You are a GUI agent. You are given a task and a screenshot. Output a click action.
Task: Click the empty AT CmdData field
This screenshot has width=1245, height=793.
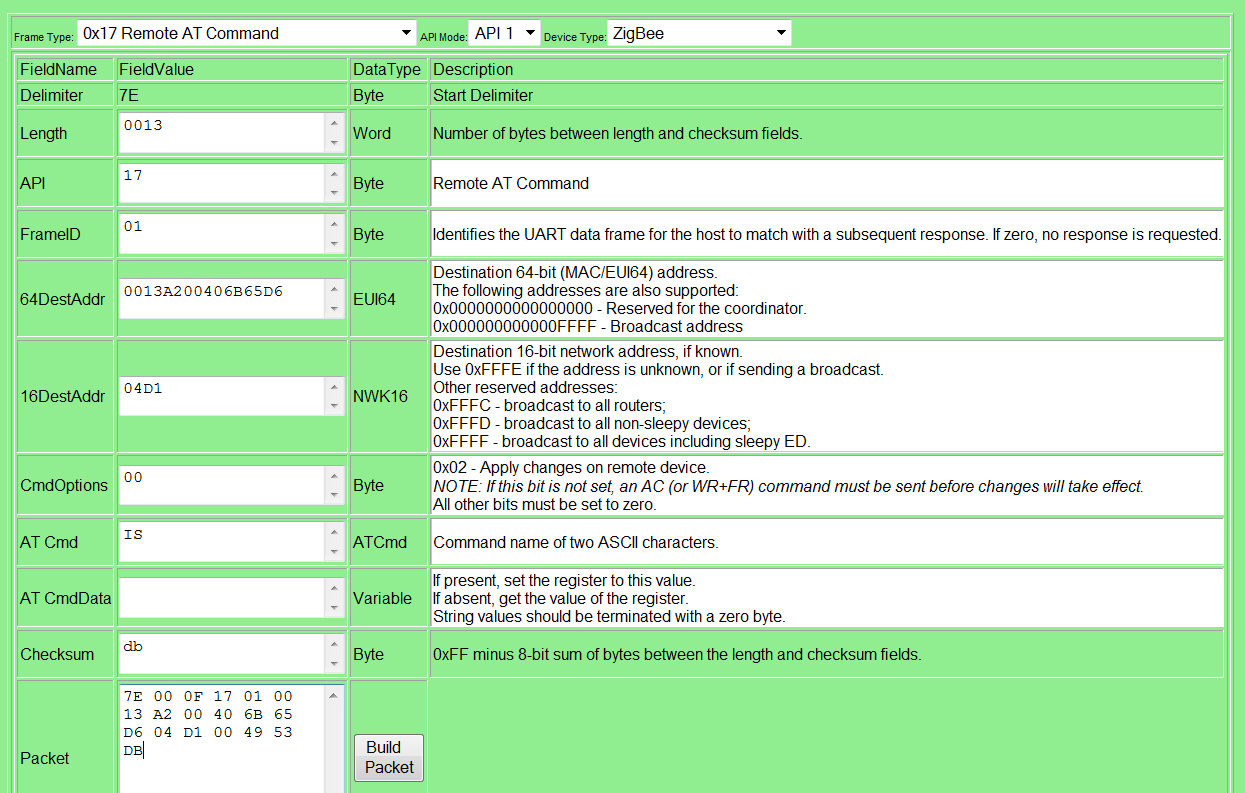click(220, 598)
